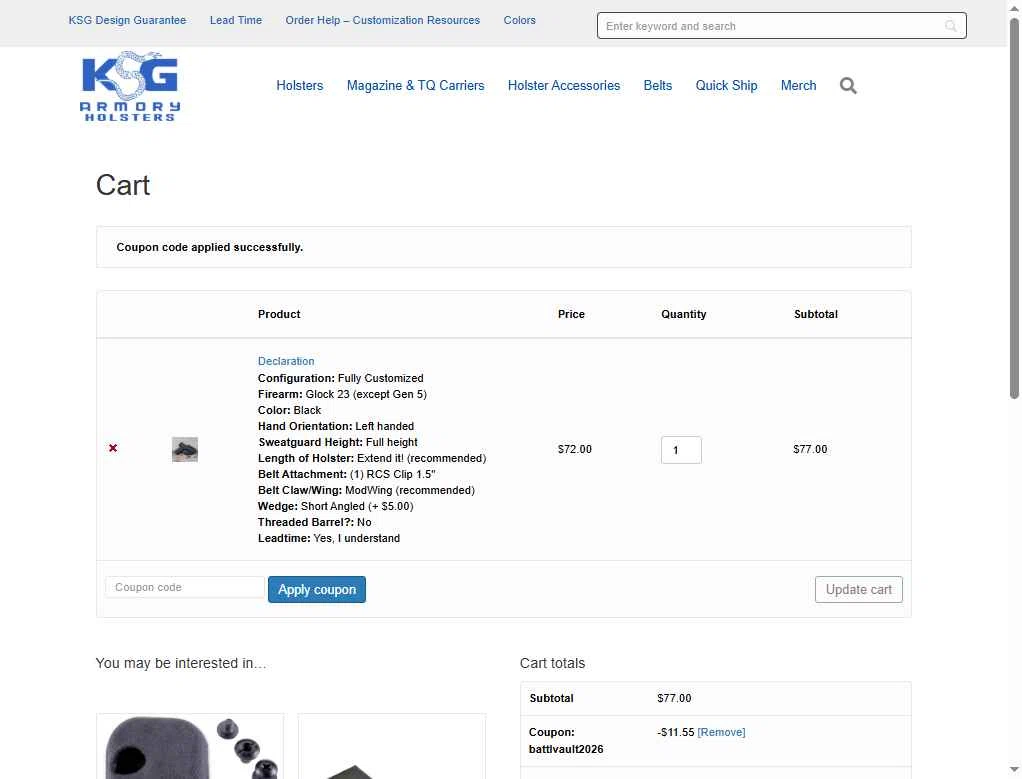Click the 'Belt Attachment: (1) RCS Clip 1.5"' line
This screenshot has height=779, width=1022.
click(x=347, y=474)
